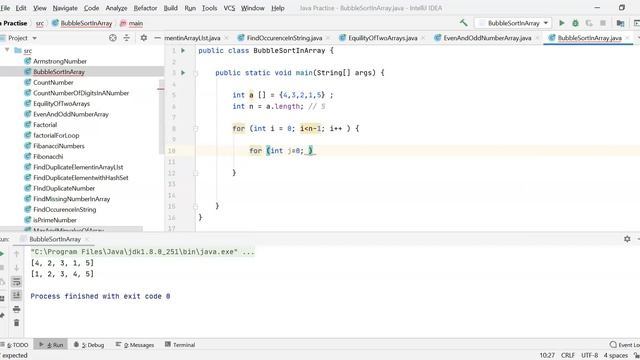The width and height of the screenshot is (640, 360).
Task: Select ArmstrongNumber in project tree
Action: (60, 61)
